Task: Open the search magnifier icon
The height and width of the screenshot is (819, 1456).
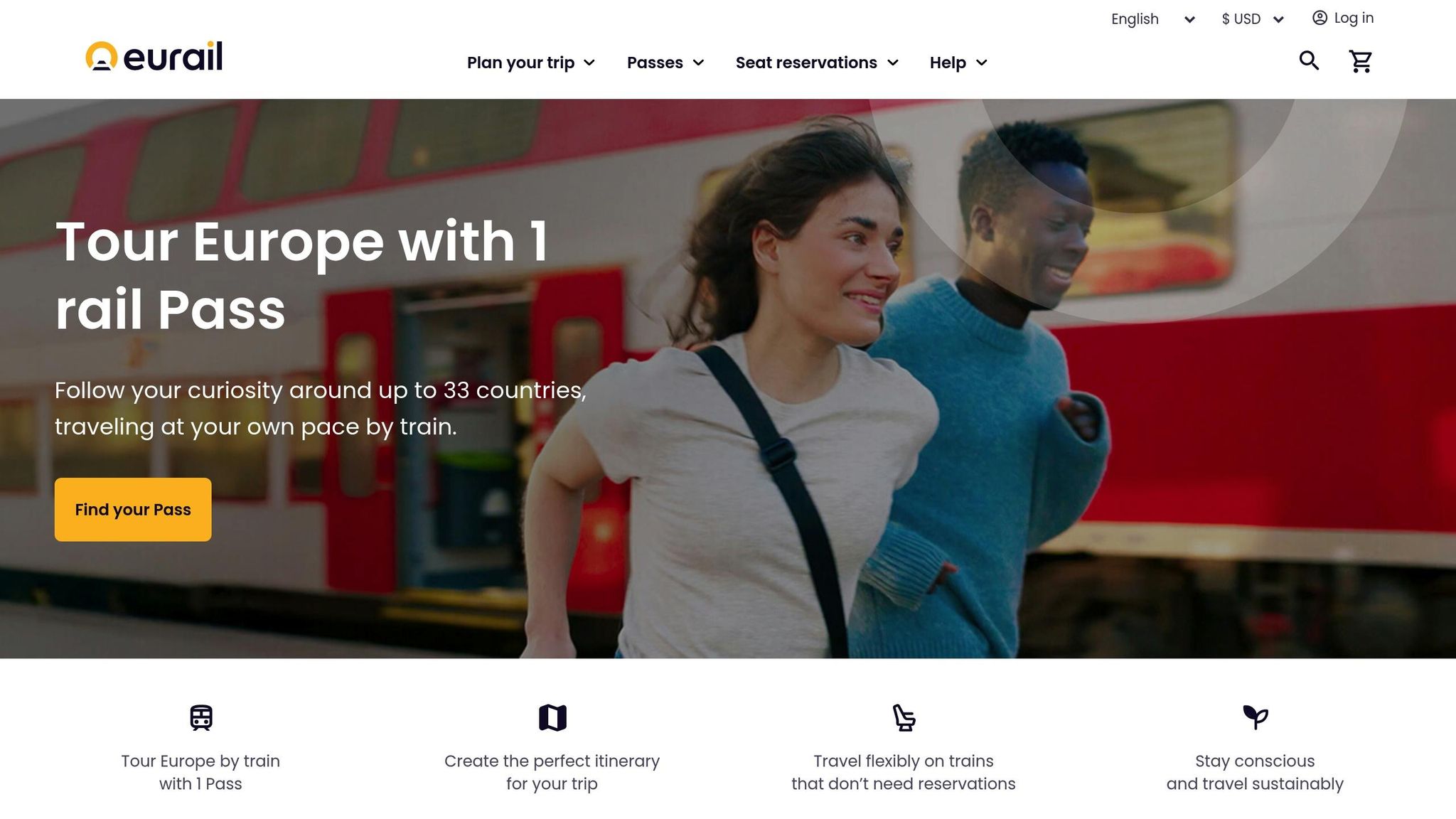Action: coord(1309,61)
